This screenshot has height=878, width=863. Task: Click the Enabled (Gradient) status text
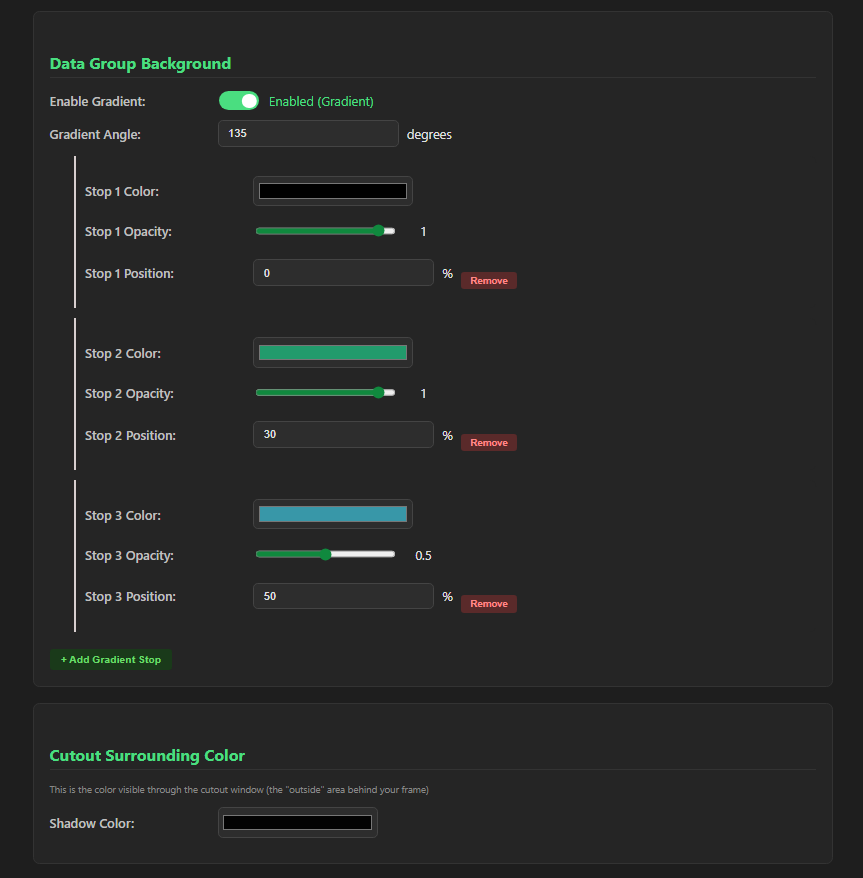(321, 101)
